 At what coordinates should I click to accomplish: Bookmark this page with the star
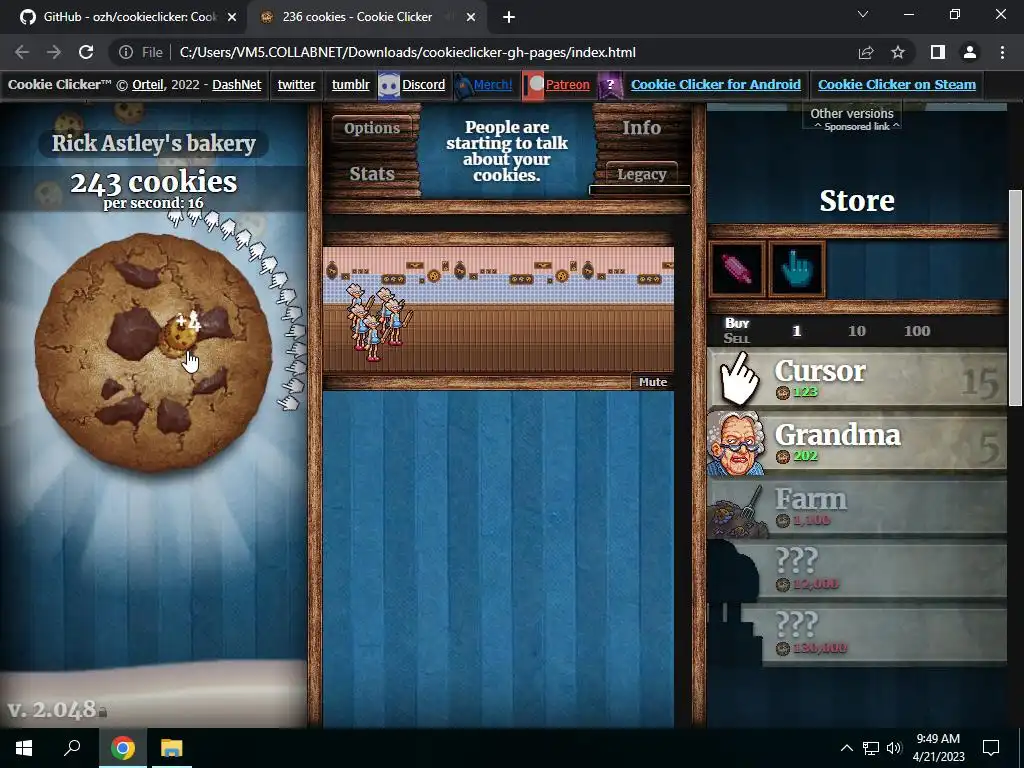[898, 52]
